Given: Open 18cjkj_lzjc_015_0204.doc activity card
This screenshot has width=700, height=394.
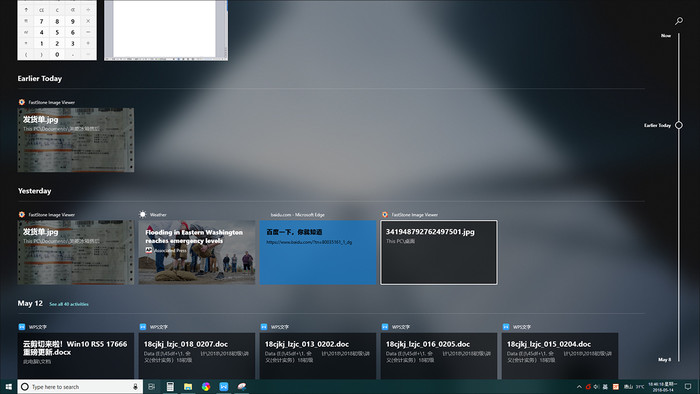Looking at the screenshot, I should 560,356.
